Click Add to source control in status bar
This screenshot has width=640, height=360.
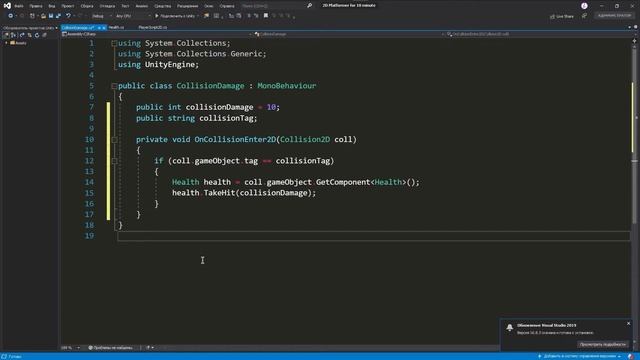(580, 356)
